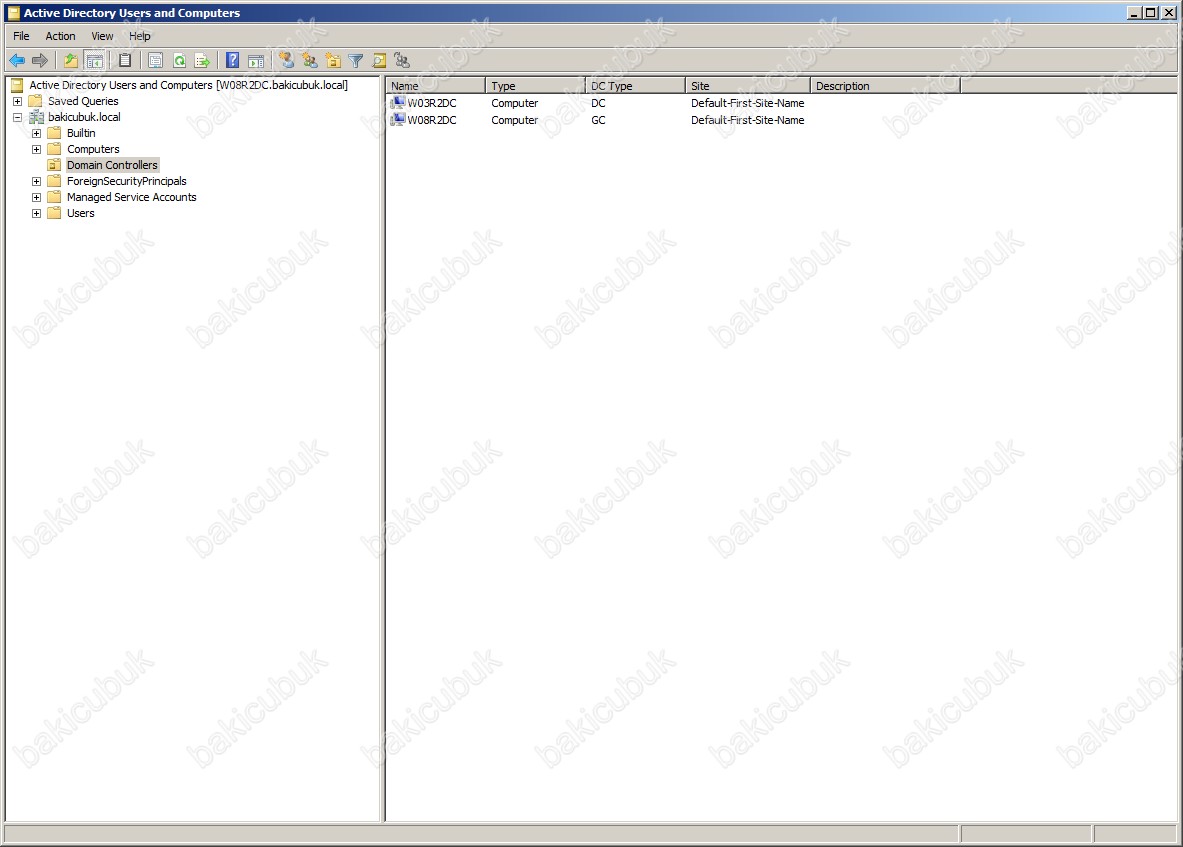Image resolution: width=1183 pixels, height=847 pixels.
Task: Click the Users folder icon
Action: (54, 213)
